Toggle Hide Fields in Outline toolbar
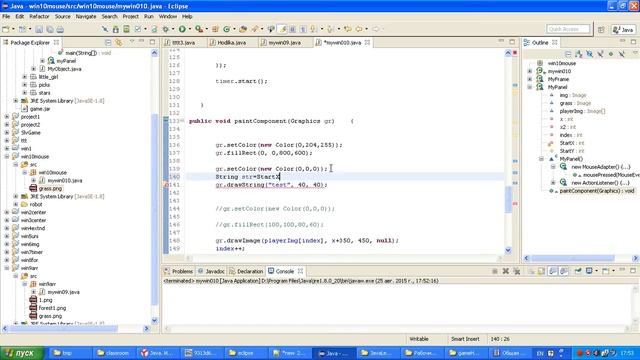This screenshot has width=640, height=360. (x=589, y=54)
